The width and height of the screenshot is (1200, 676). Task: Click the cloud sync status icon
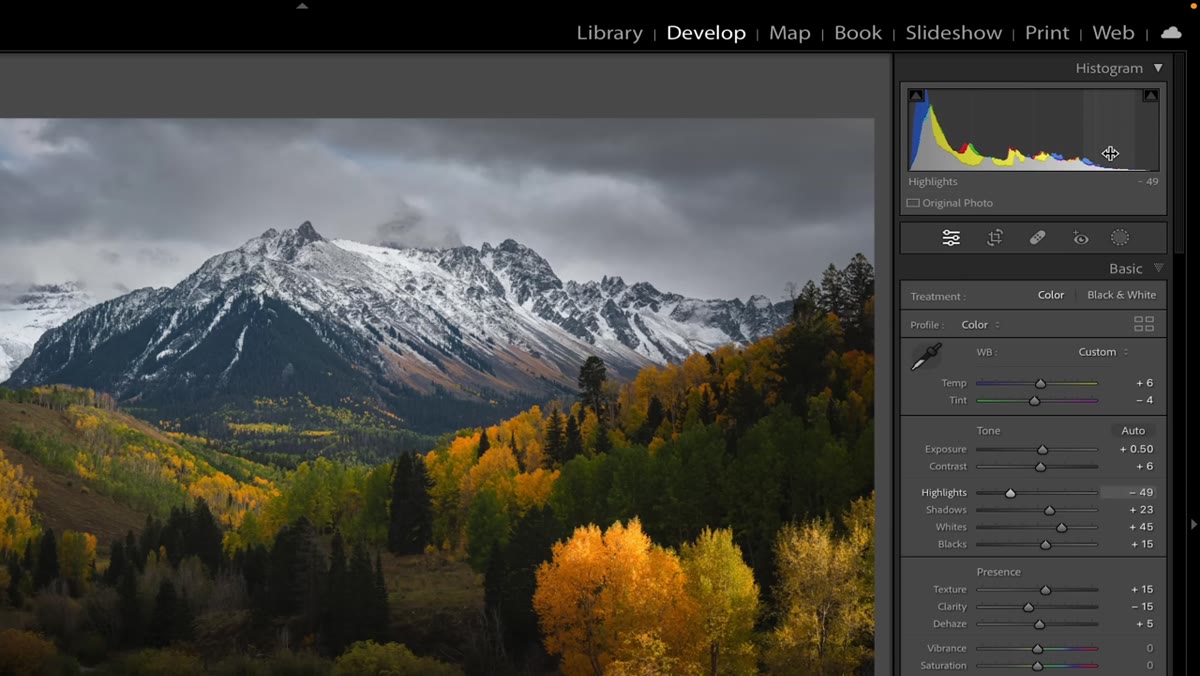[x=1170, y=33]
